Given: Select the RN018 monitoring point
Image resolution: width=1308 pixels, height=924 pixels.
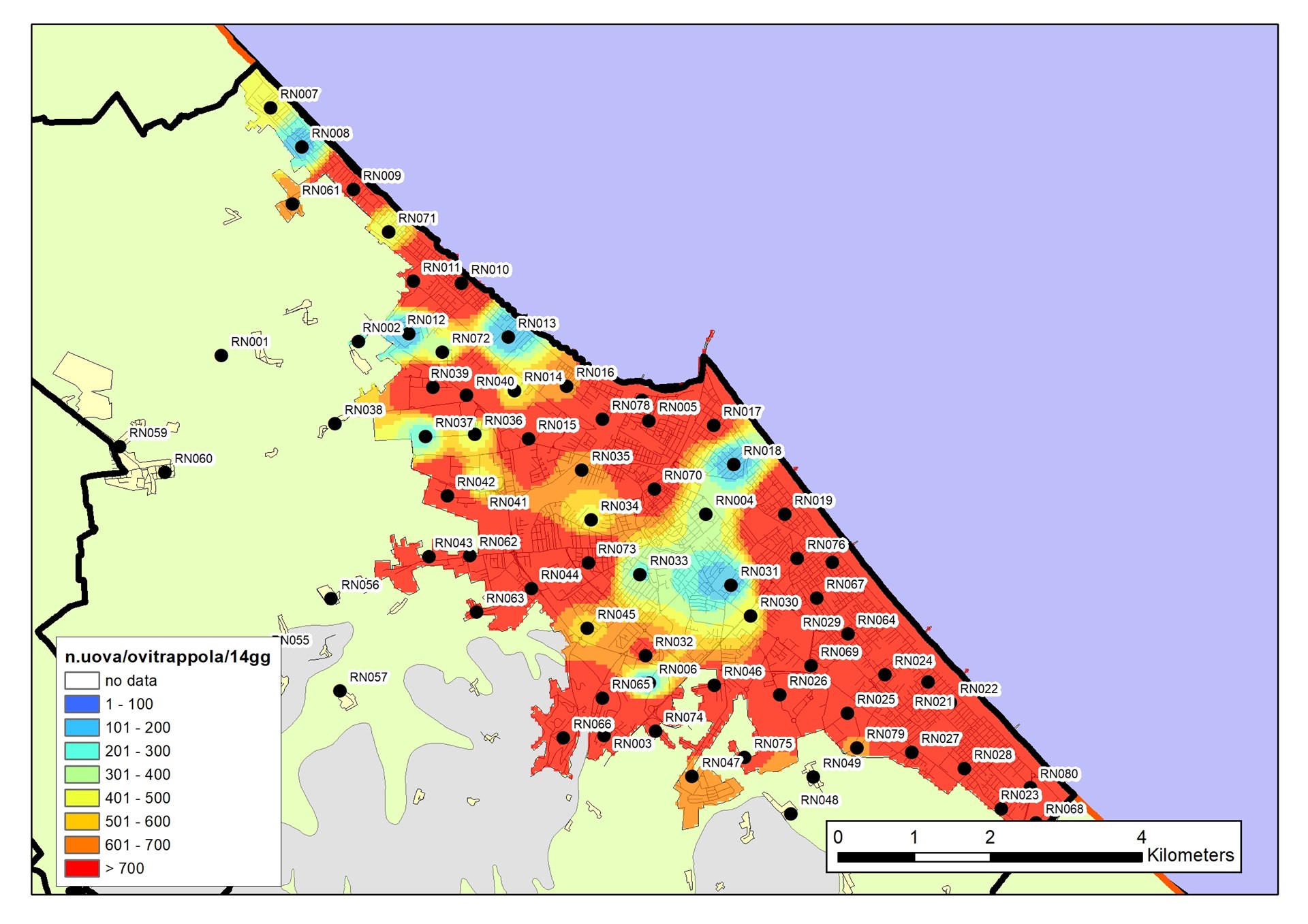Looking at the screenshot, I should click(x=733, y=464).
